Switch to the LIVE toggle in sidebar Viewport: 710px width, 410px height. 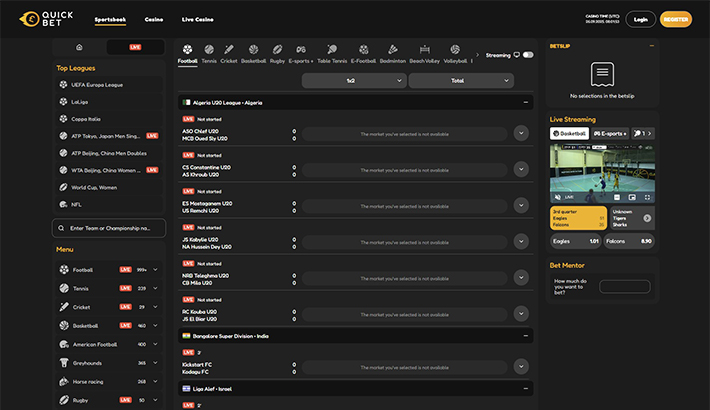point(135,47)
